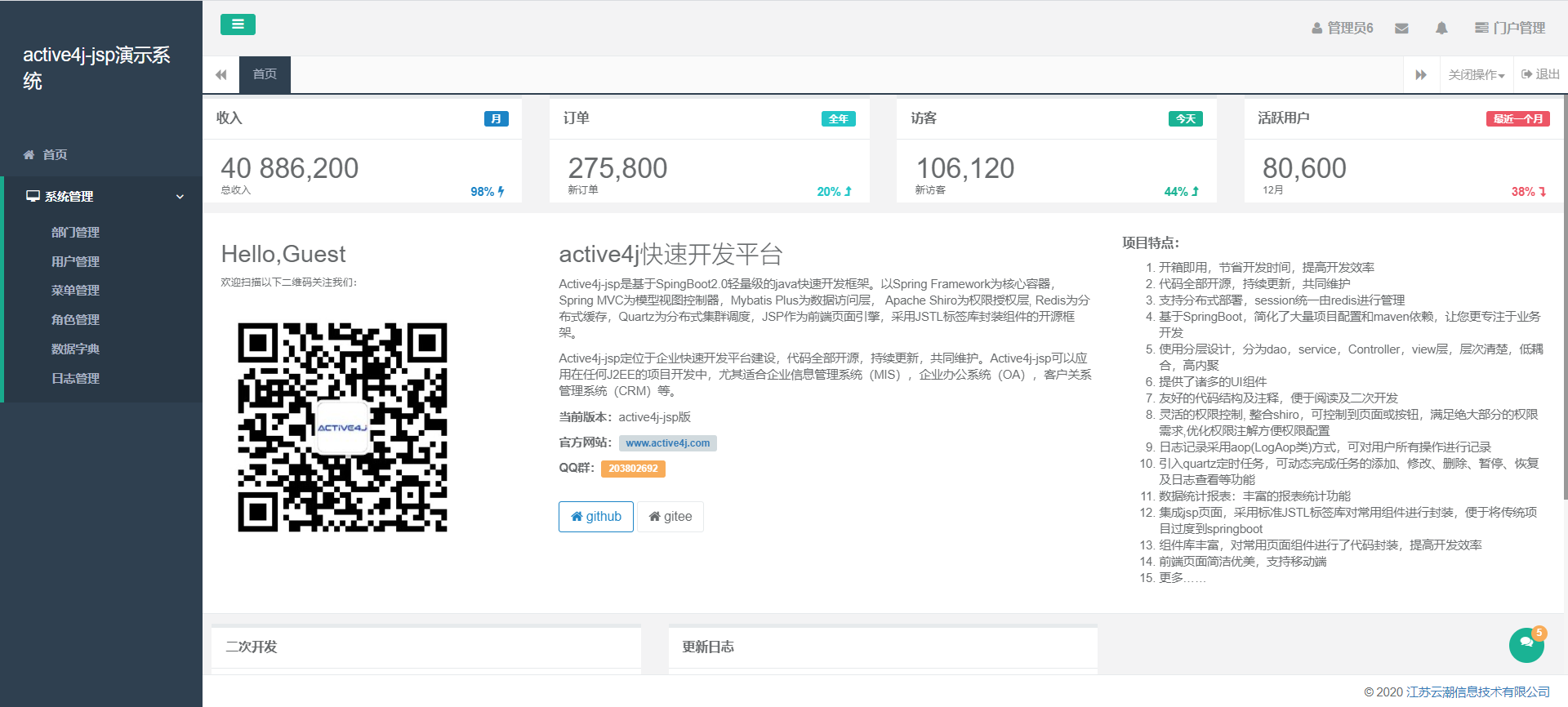This screenshot has height=707, width=1568.
Task: Open the green chat bubble widget
Action: point(1526,645)
